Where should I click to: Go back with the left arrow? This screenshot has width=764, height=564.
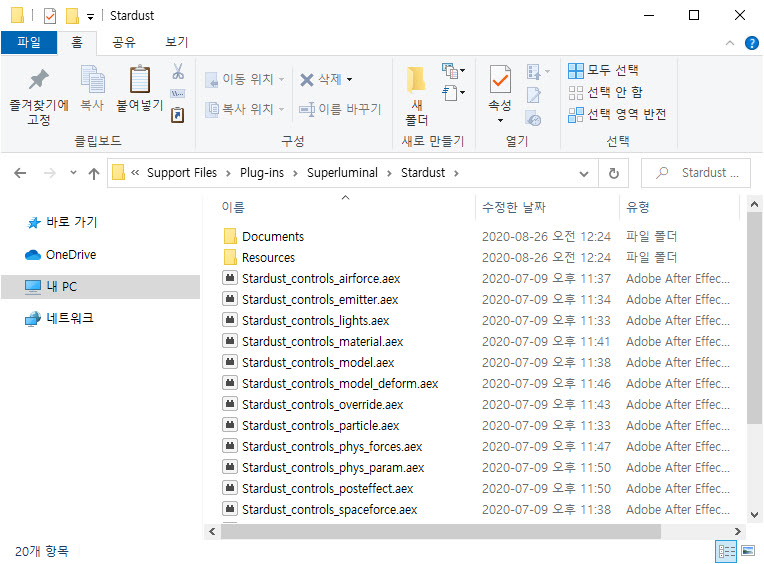coord(20,173)
